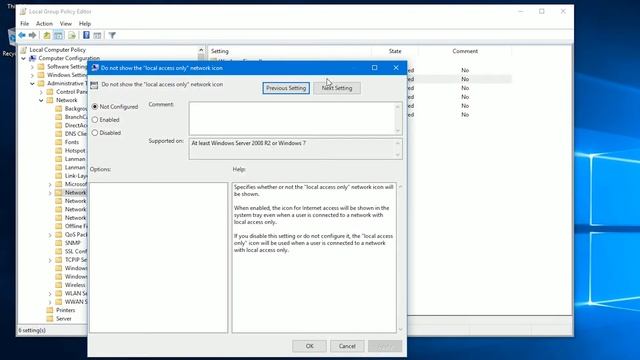This screenshot has height=360, width=640.
Task: Click the tree pane scroll up arrow
Action: [201, 50]
